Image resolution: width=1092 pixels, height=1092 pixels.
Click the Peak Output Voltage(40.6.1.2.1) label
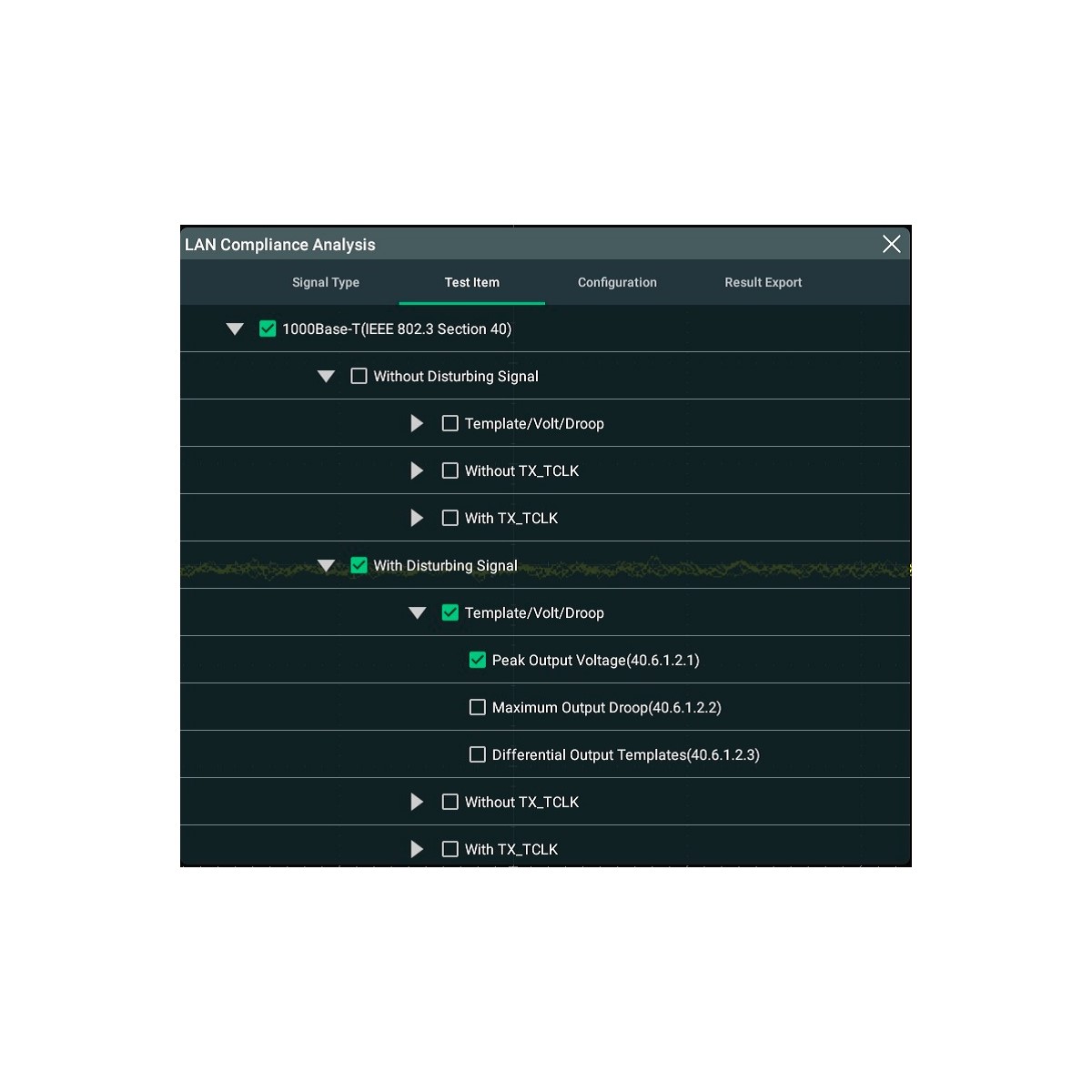click(595, 661)
